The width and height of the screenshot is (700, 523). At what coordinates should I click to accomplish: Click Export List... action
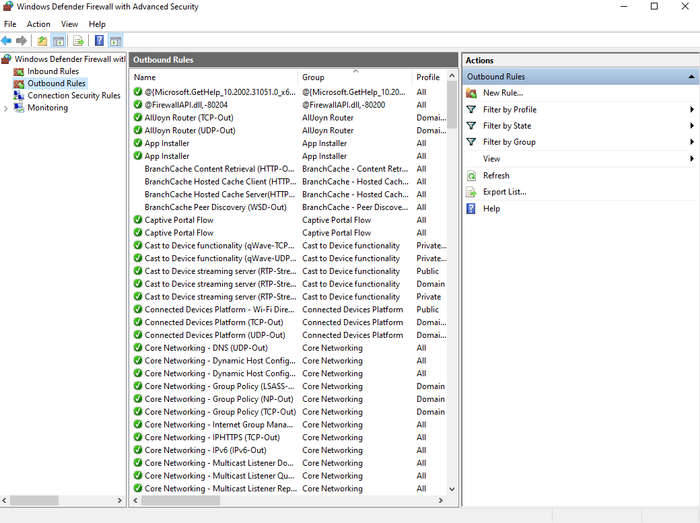coord(504,192)
